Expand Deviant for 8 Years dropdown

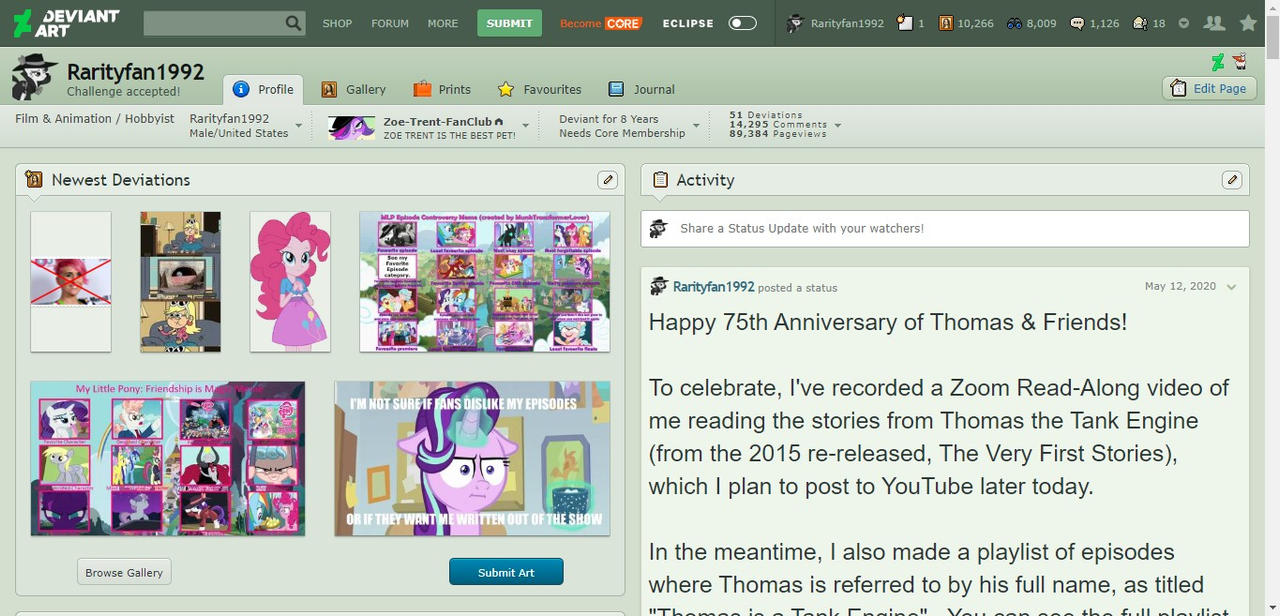coord(698,127)
